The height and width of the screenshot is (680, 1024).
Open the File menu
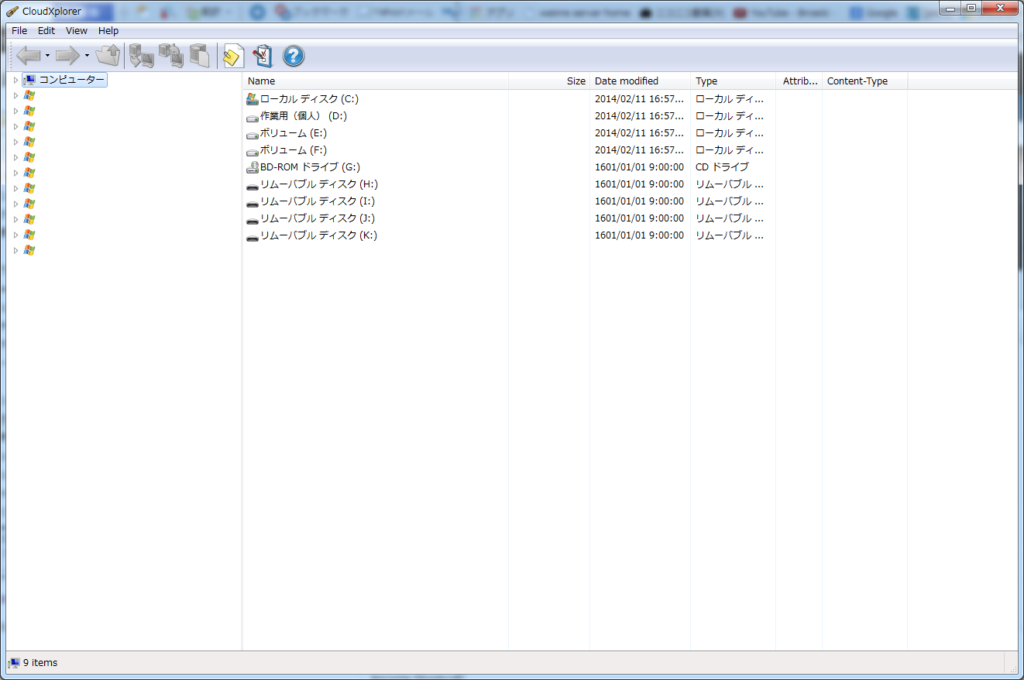[x=19, y=31]
